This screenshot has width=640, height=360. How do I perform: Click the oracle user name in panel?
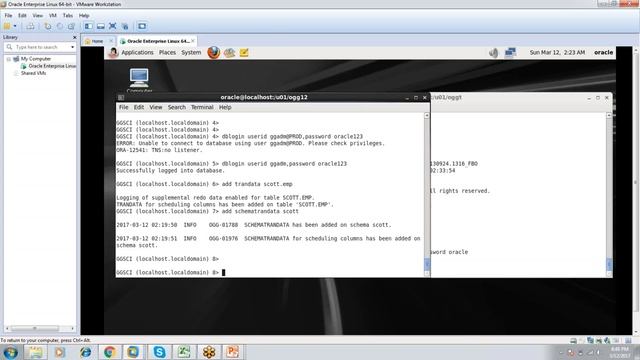pos(603,53)
